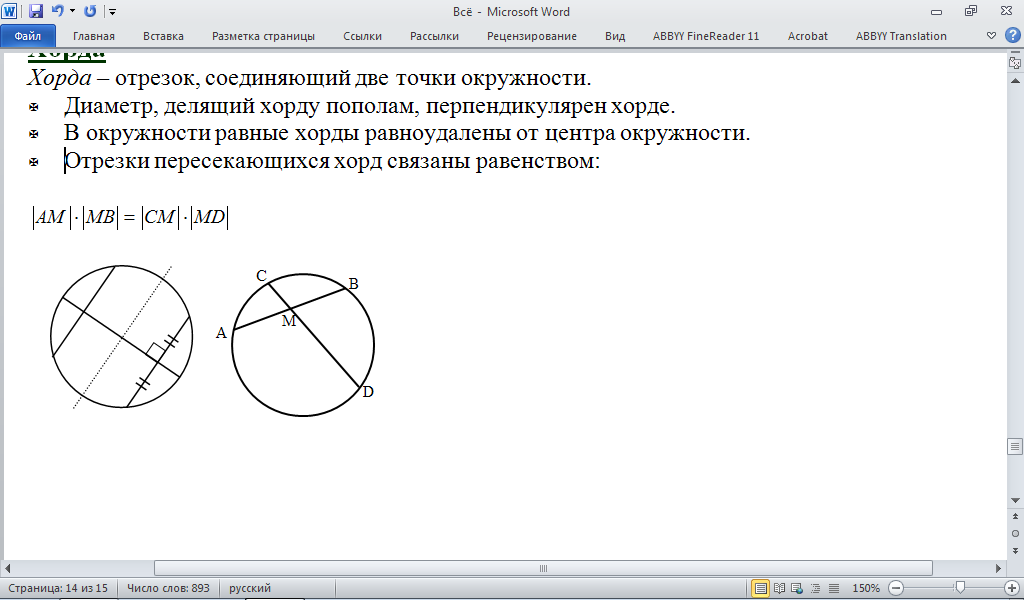Open the undo history dropdown arrow

(72, 11)
